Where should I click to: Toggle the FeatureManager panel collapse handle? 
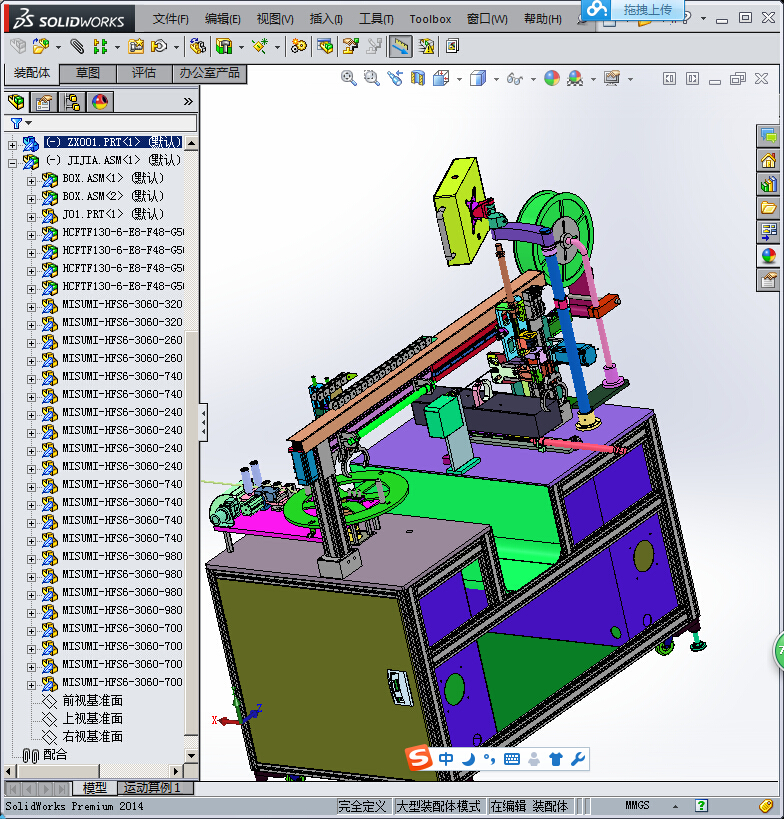coord(203,422)
